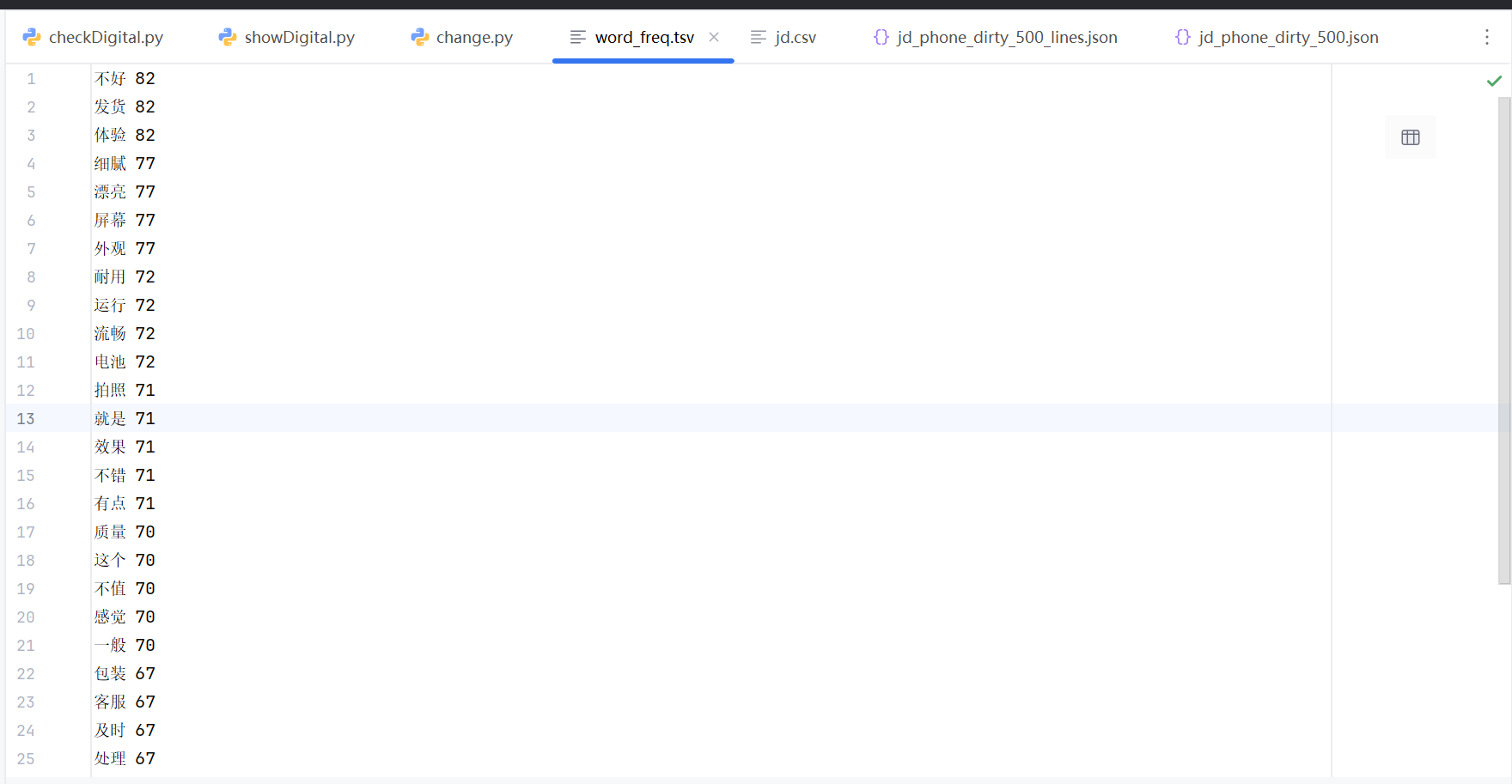Click the vertical editor scrollbar
The width and height of the screenshot is (1512, 784).
1504,340
